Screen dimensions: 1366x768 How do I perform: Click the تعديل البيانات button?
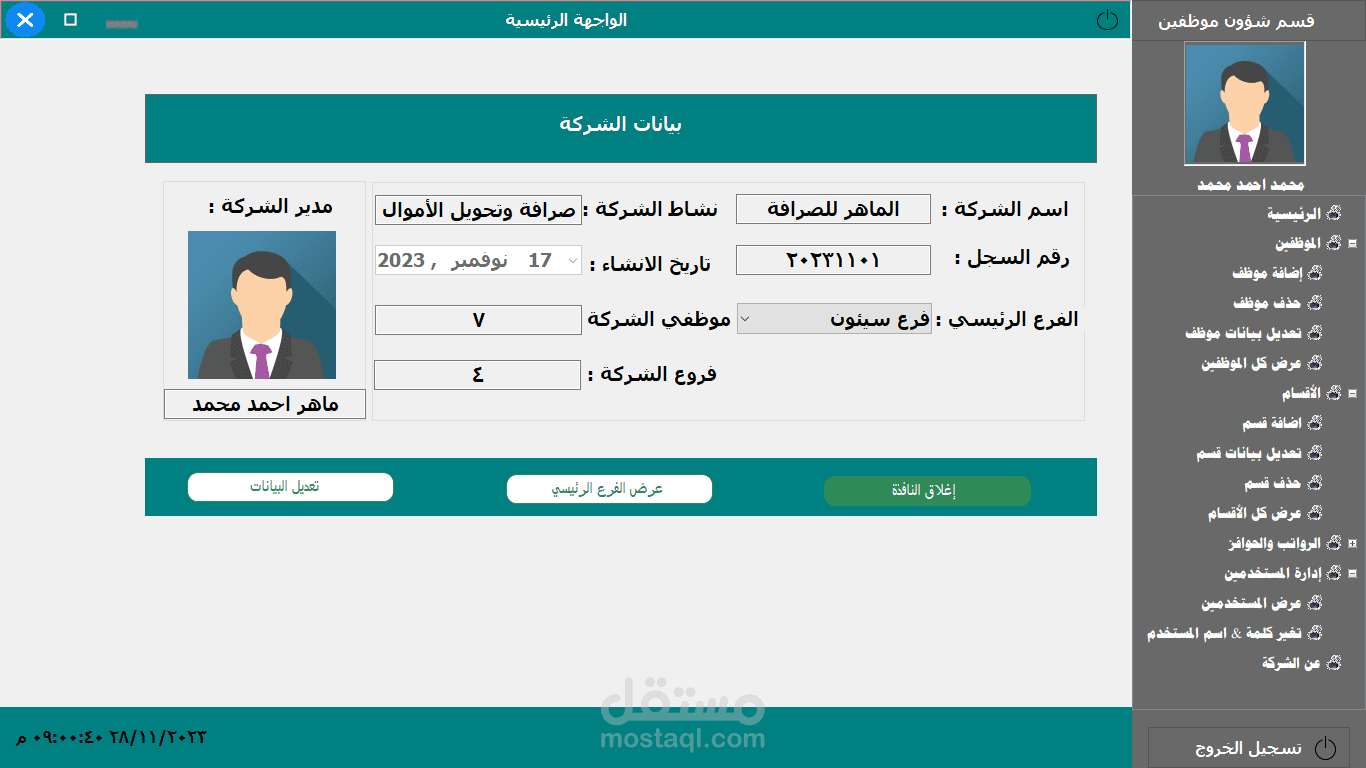[290, 487]
